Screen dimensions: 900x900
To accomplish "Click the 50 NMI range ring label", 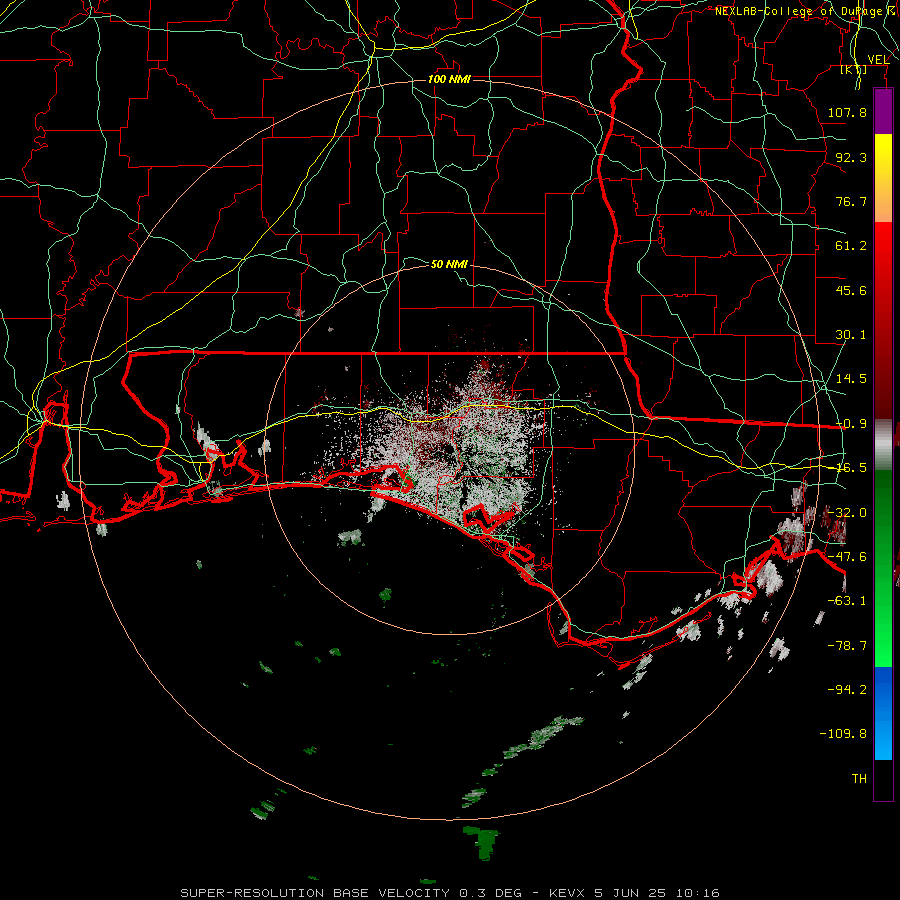I will (x=449, y=264).
